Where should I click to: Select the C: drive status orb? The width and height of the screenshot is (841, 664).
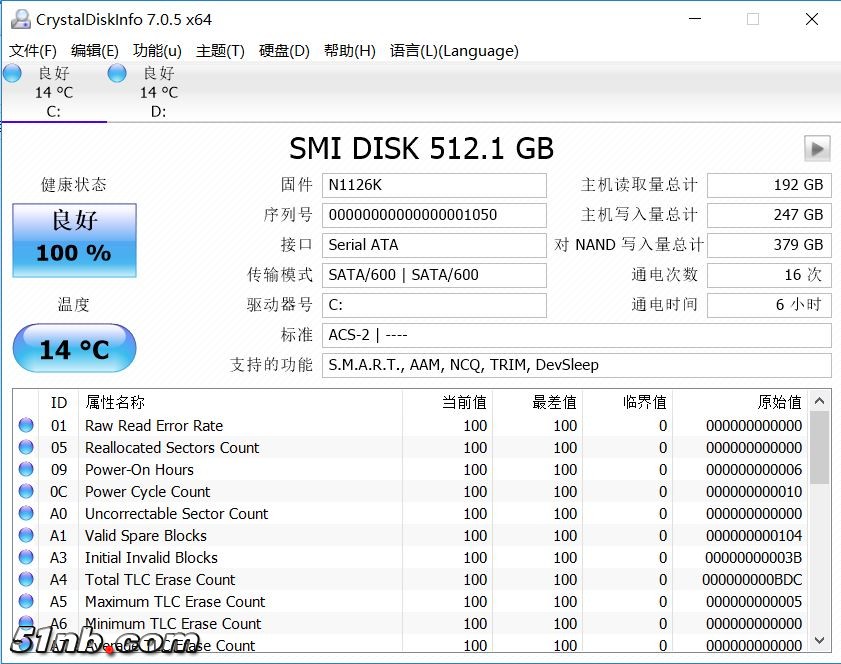12,73
